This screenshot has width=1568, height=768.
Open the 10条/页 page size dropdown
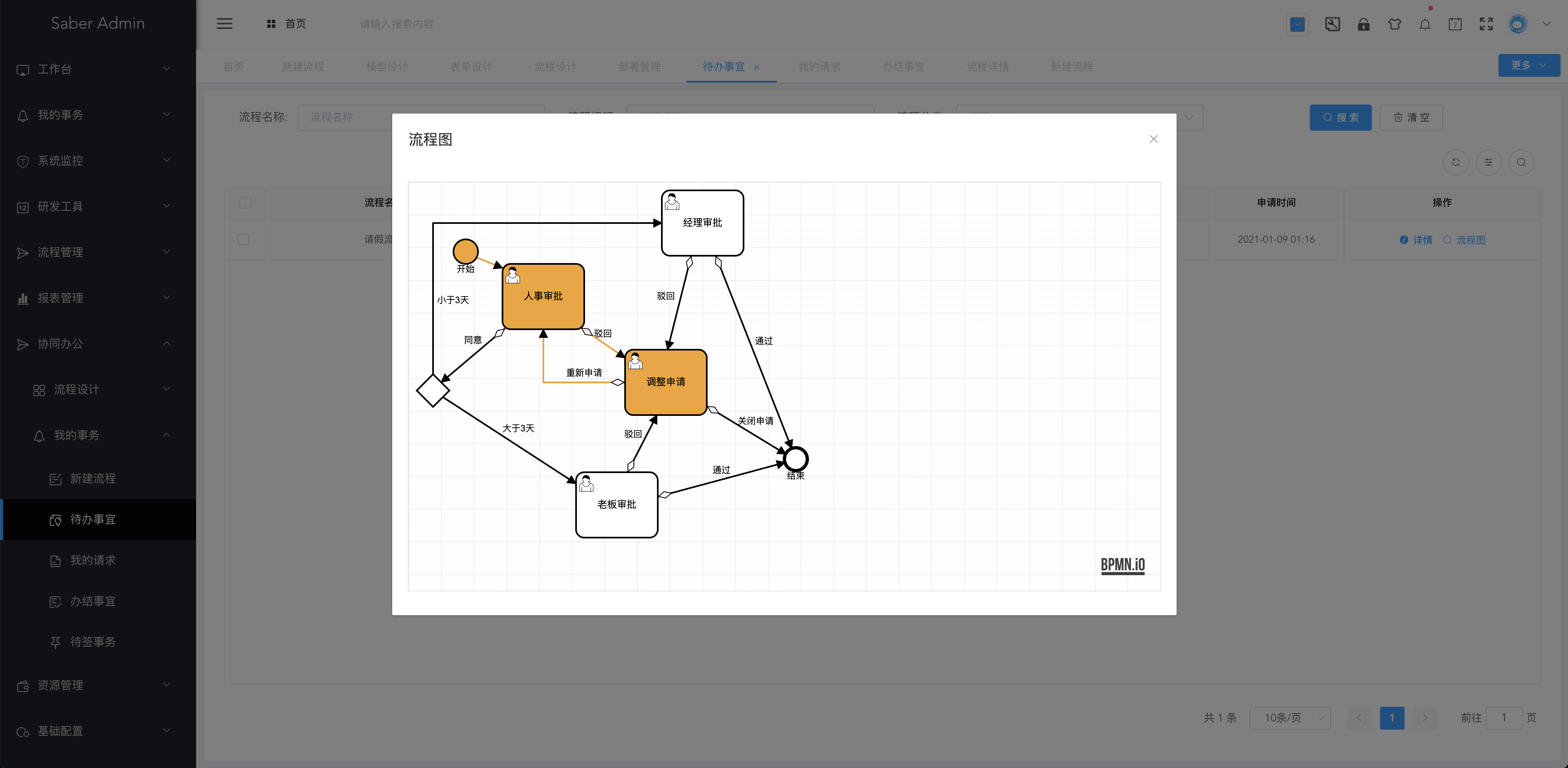click(1290, 717)
